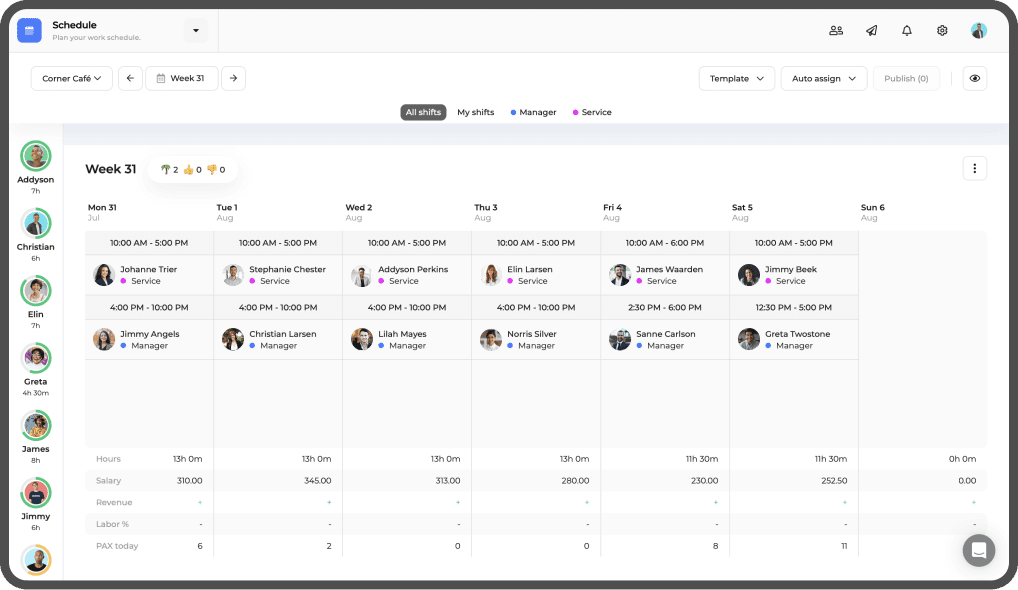This screenshot has width=1018, height=590.
Task: Open the Auto assign dropdown
Action: 823,79
